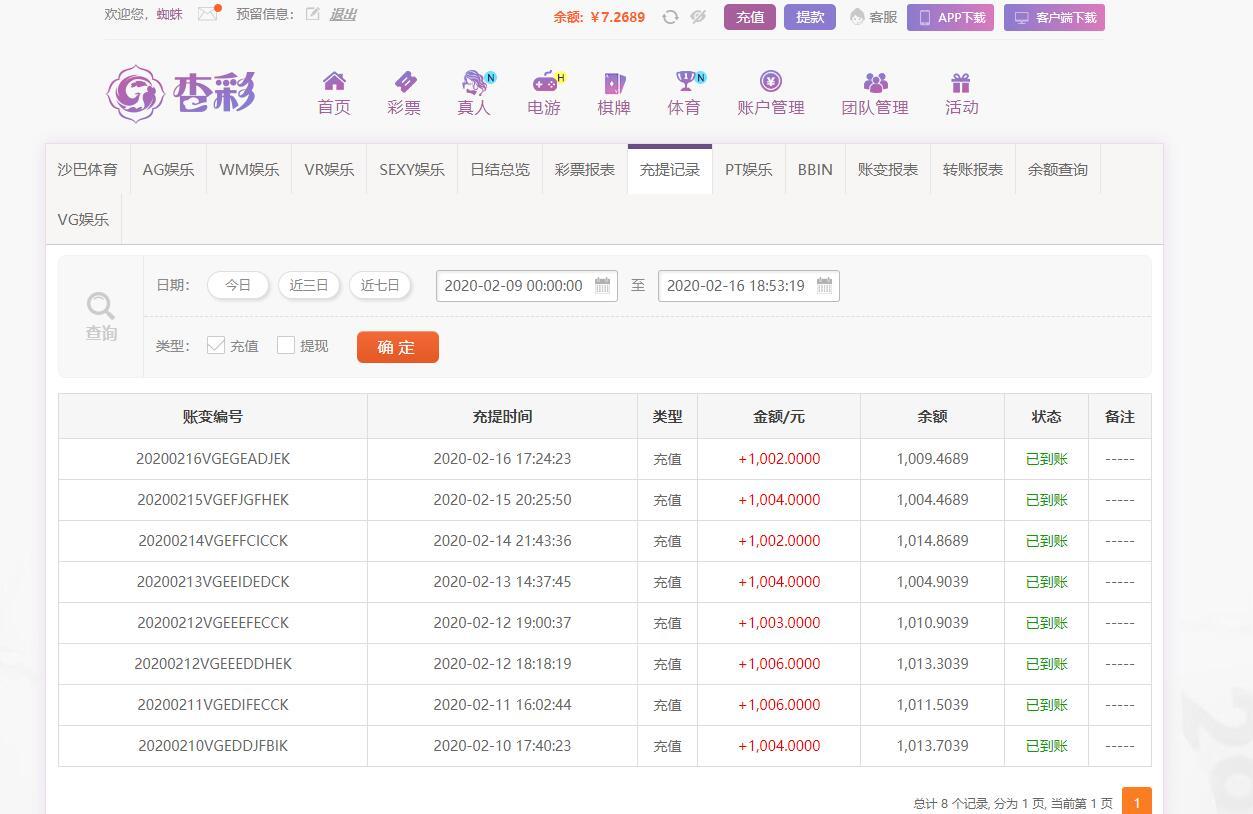1253x814 pixels.
Task: Open start date calendar picker icon
Action: click(603, 285)
